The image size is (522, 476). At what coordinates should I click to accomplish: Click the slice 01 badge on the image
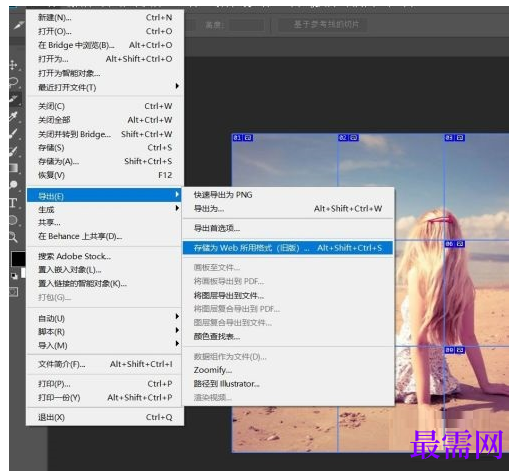pyautogui.click(x=243, y=138)
